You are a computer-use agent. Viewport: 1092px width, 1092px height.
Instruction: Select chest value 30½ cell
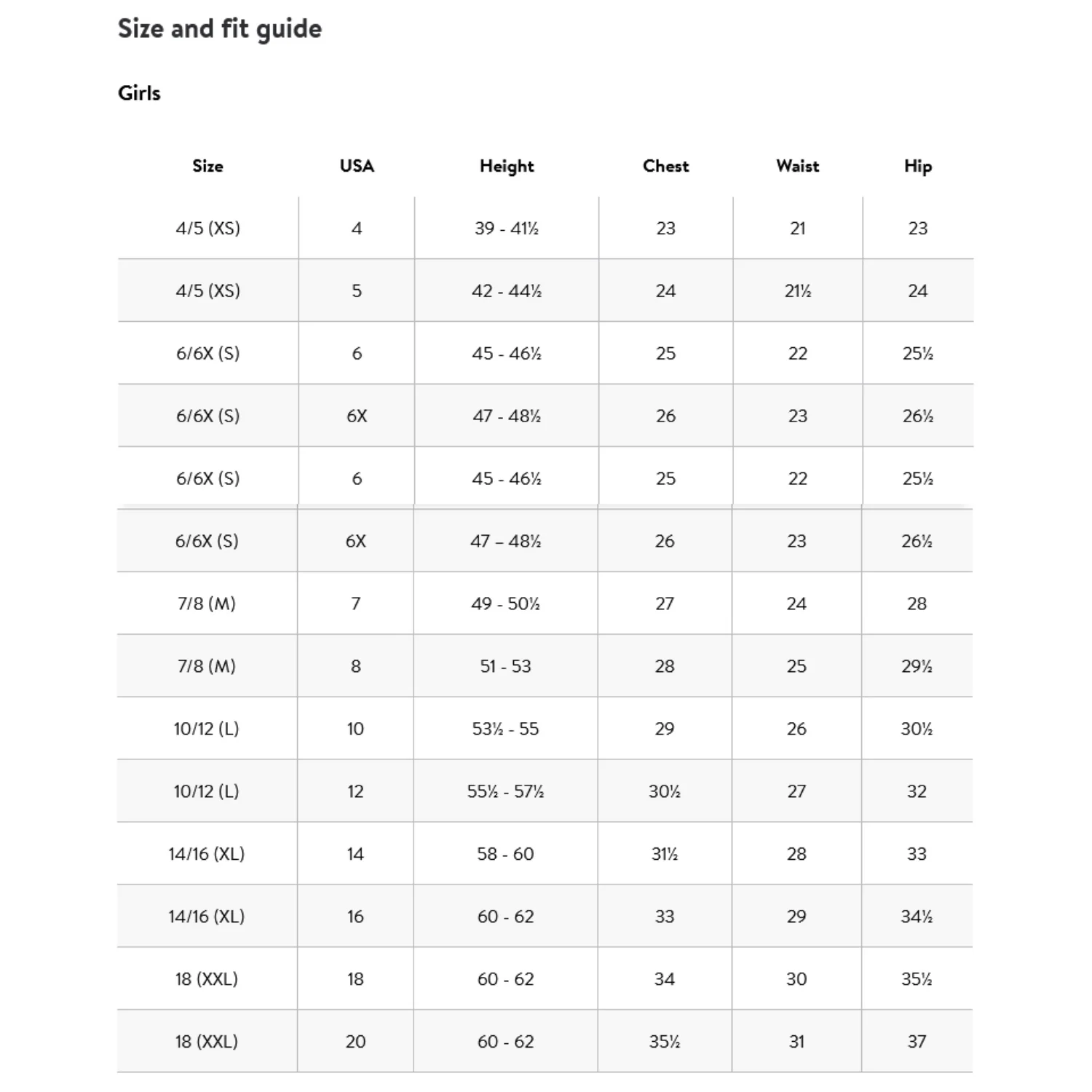click(664, 791)
